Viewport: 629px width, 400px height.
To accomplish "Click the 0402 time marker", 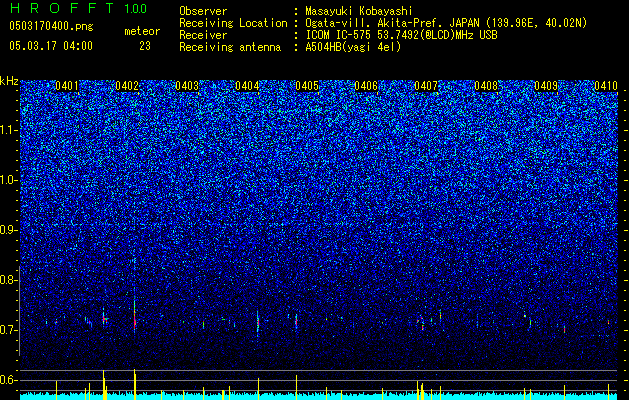I will pyautogui.click(x=127, y=86).
